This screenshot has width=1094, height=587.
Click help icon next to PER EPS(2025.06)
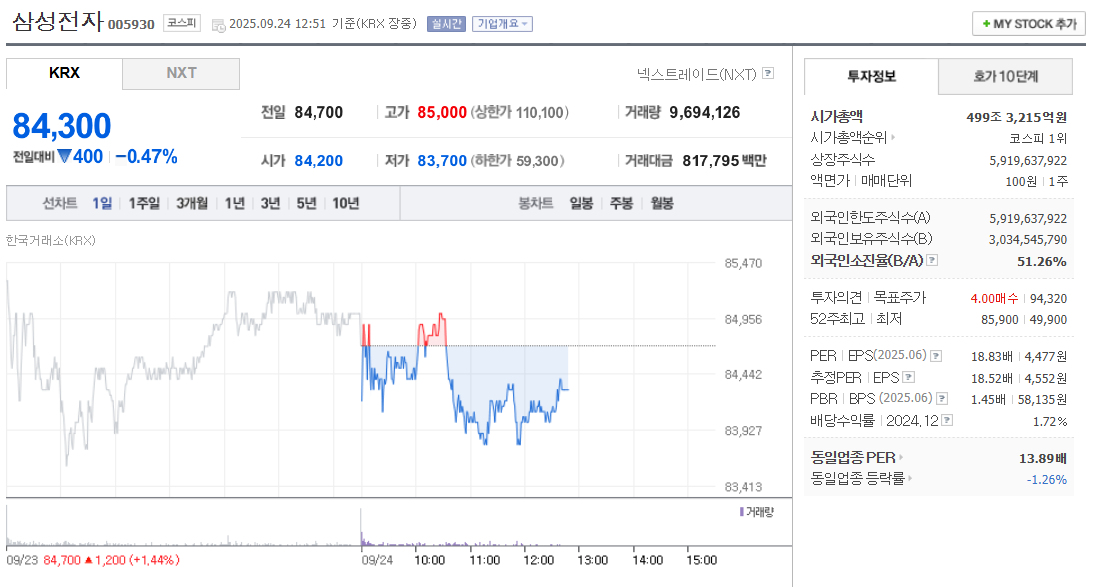coord(936,355)
